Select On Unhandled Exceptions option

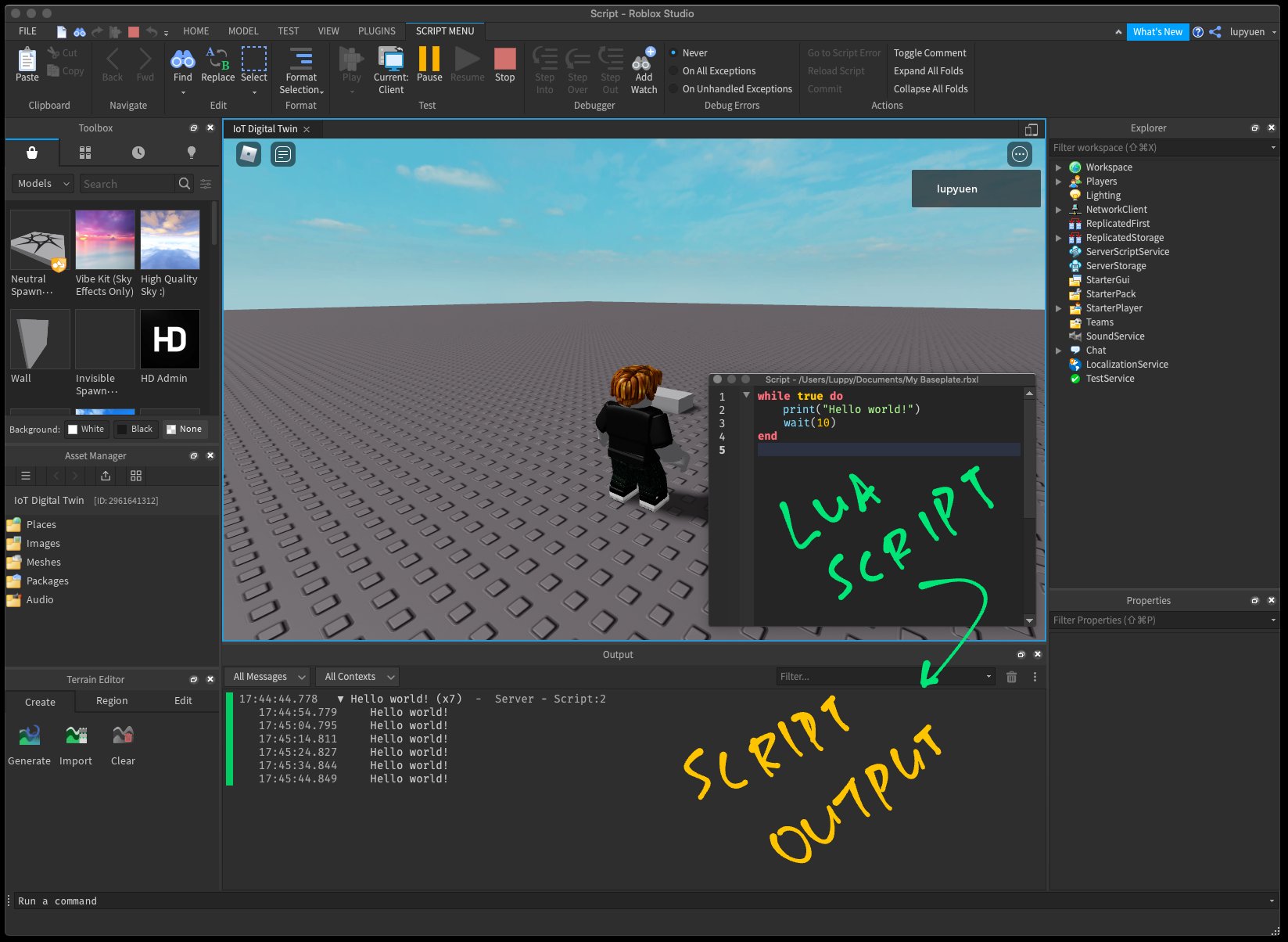[x=730, y=89]
